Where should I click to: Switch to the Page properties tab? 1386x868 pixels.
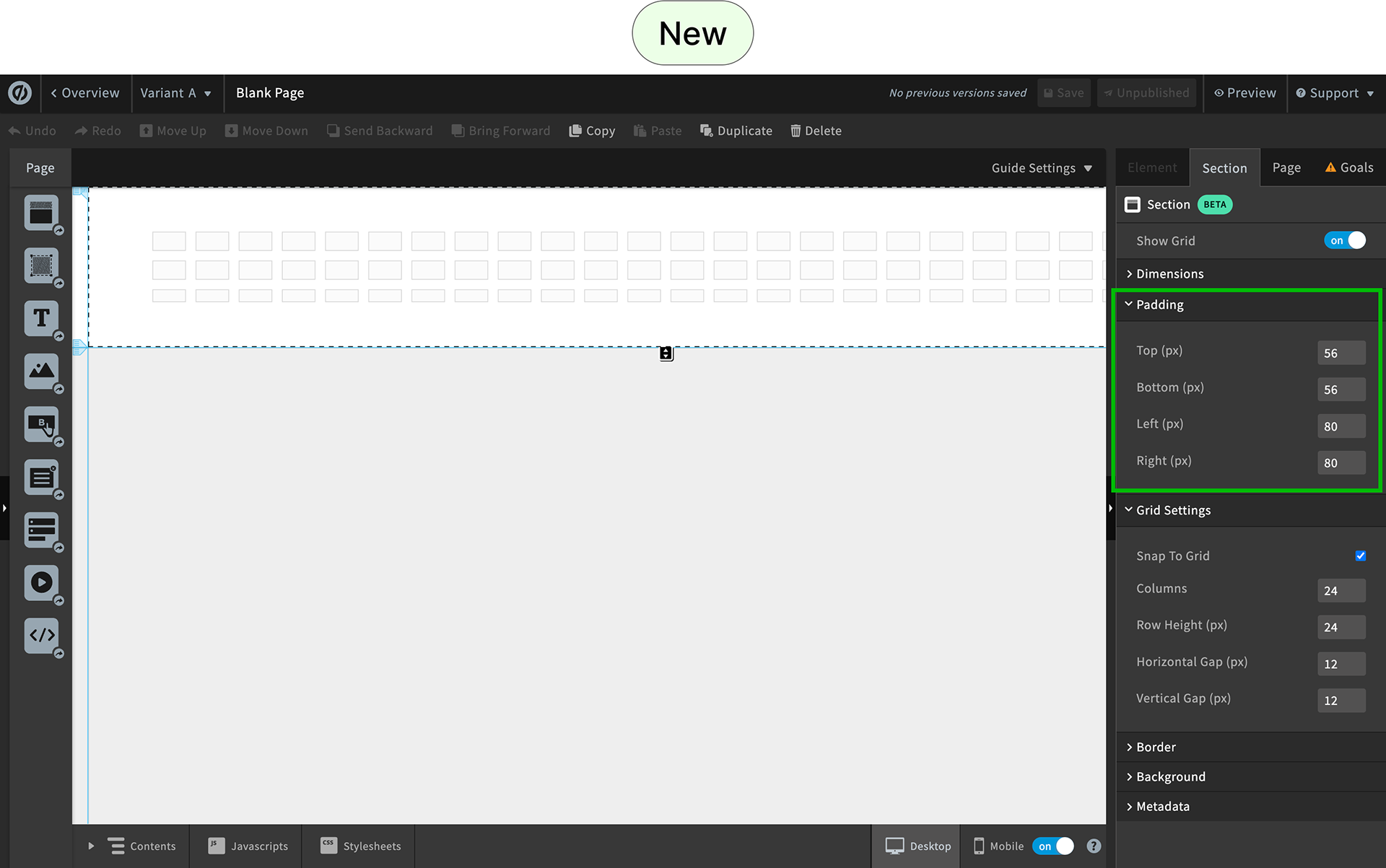click(1286, 167)
